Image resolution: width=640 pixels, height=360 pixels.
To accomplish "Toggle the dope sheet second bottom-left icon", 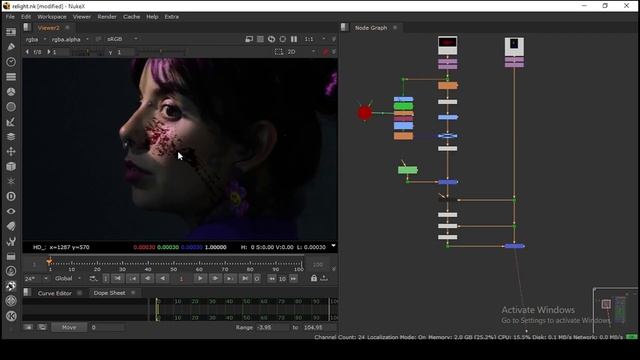I will pyautogui.click(x=42, y=327).
